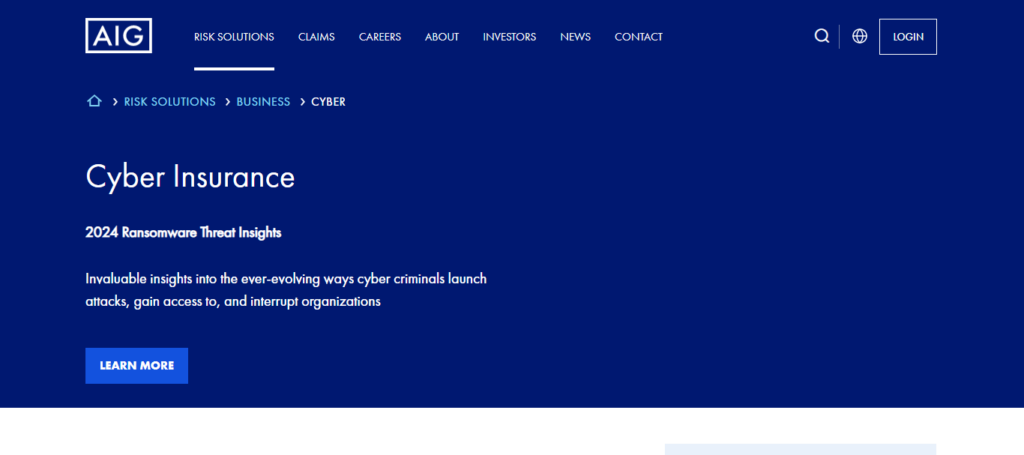
Task: Click the AIG logo
Action: (x=118, y=36)
